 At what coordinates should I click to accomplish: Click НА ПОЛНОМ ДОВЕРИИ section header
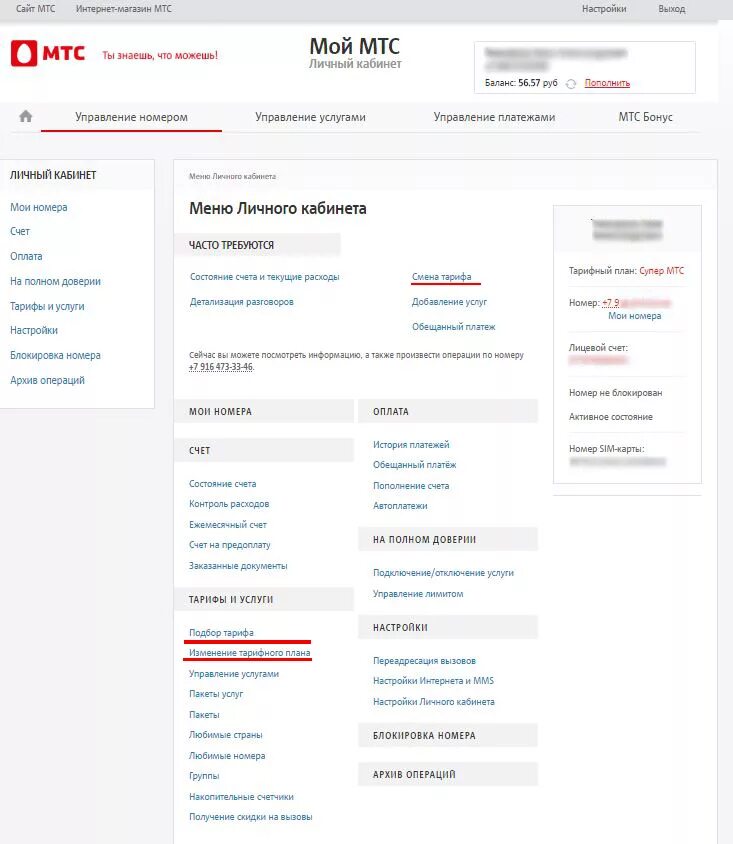coord(448,539)
